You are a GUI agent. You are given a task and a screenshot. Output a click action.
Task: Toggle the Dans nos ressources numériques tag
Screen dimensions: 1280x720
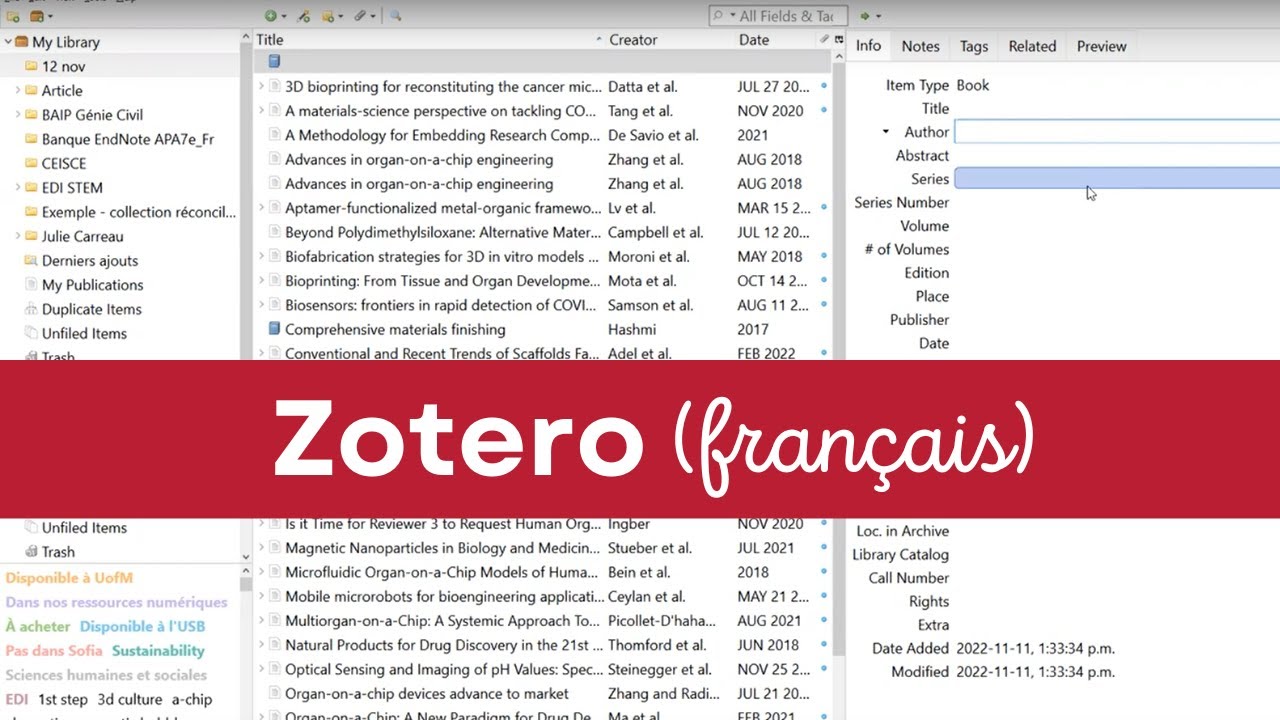click(x=116, y=602)
